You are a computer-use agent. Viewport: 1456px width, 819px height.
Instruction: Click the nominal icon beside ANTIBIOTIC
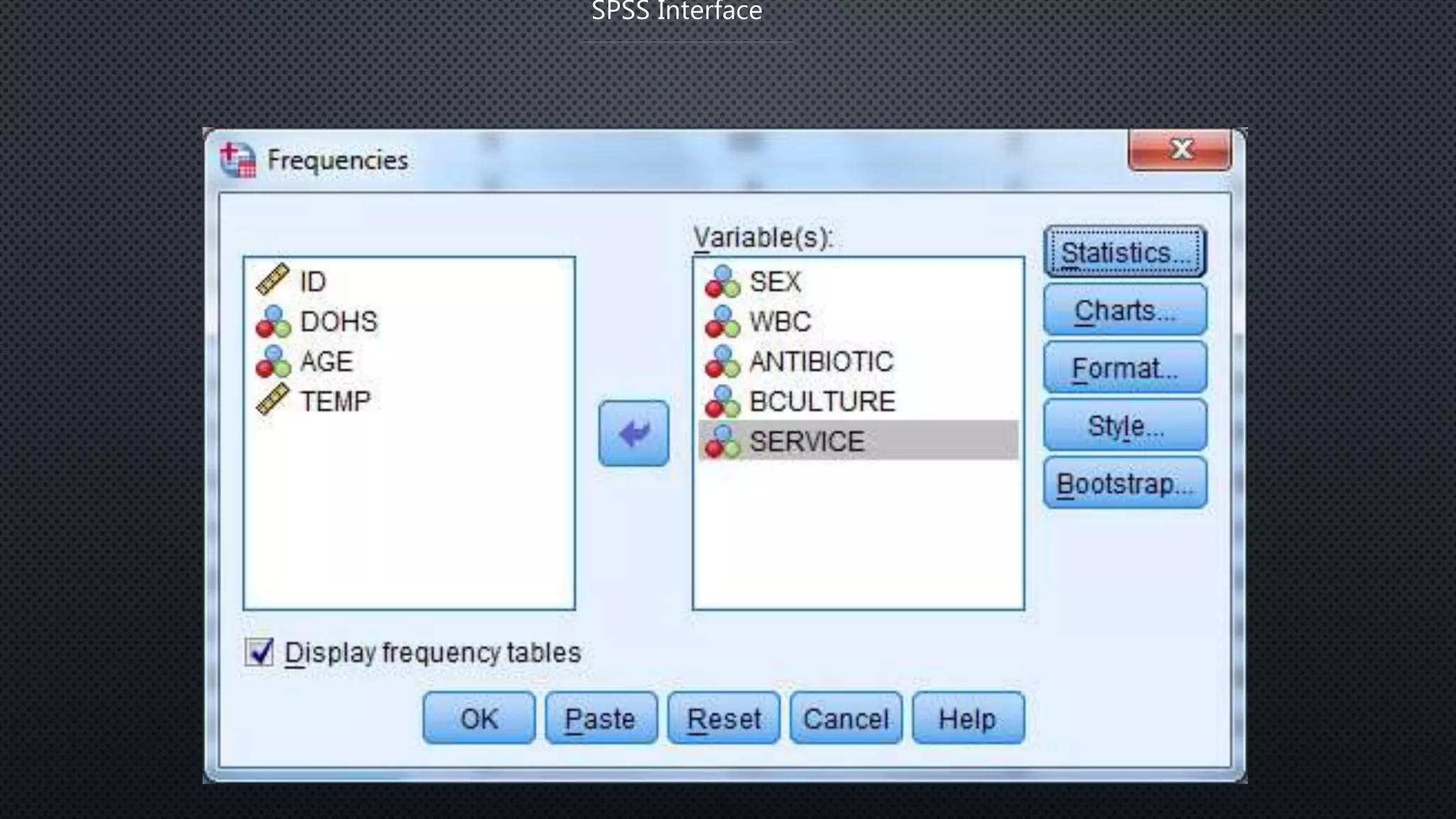[723, 361]
